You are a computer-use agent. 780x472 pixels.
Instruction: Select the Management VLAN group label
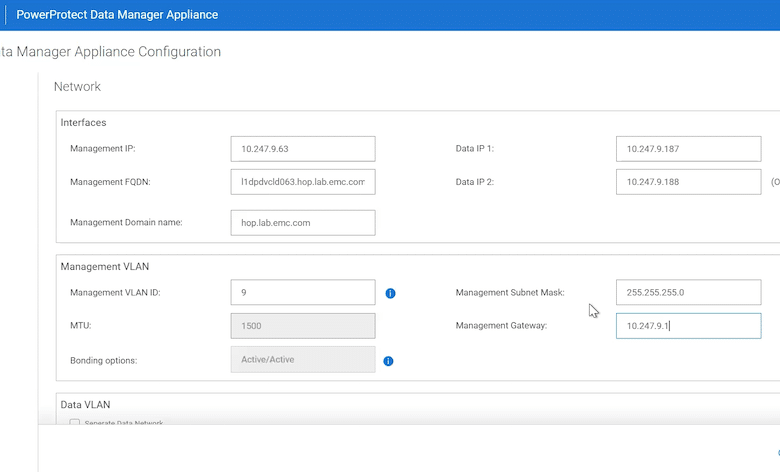(x=104, y=267)
